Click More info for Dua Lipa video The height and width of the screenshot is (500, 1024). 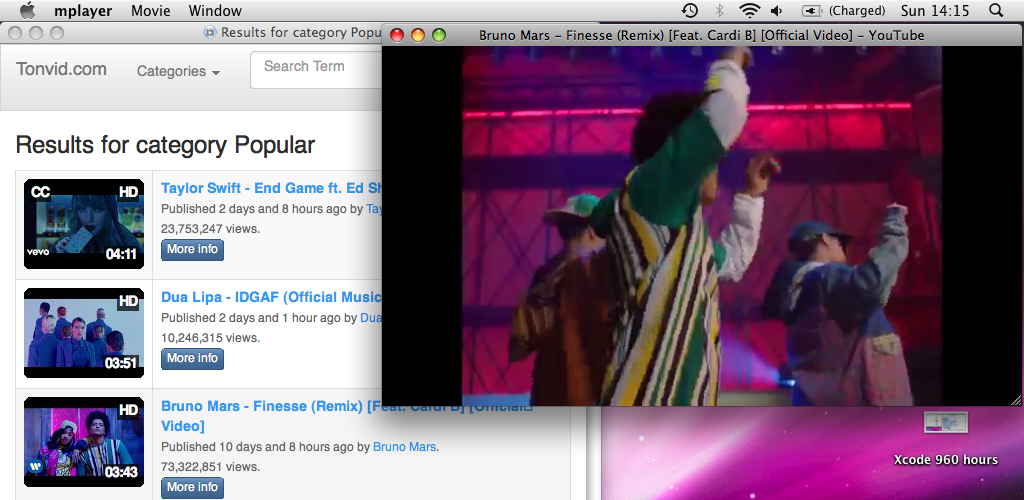click(192, 358)
